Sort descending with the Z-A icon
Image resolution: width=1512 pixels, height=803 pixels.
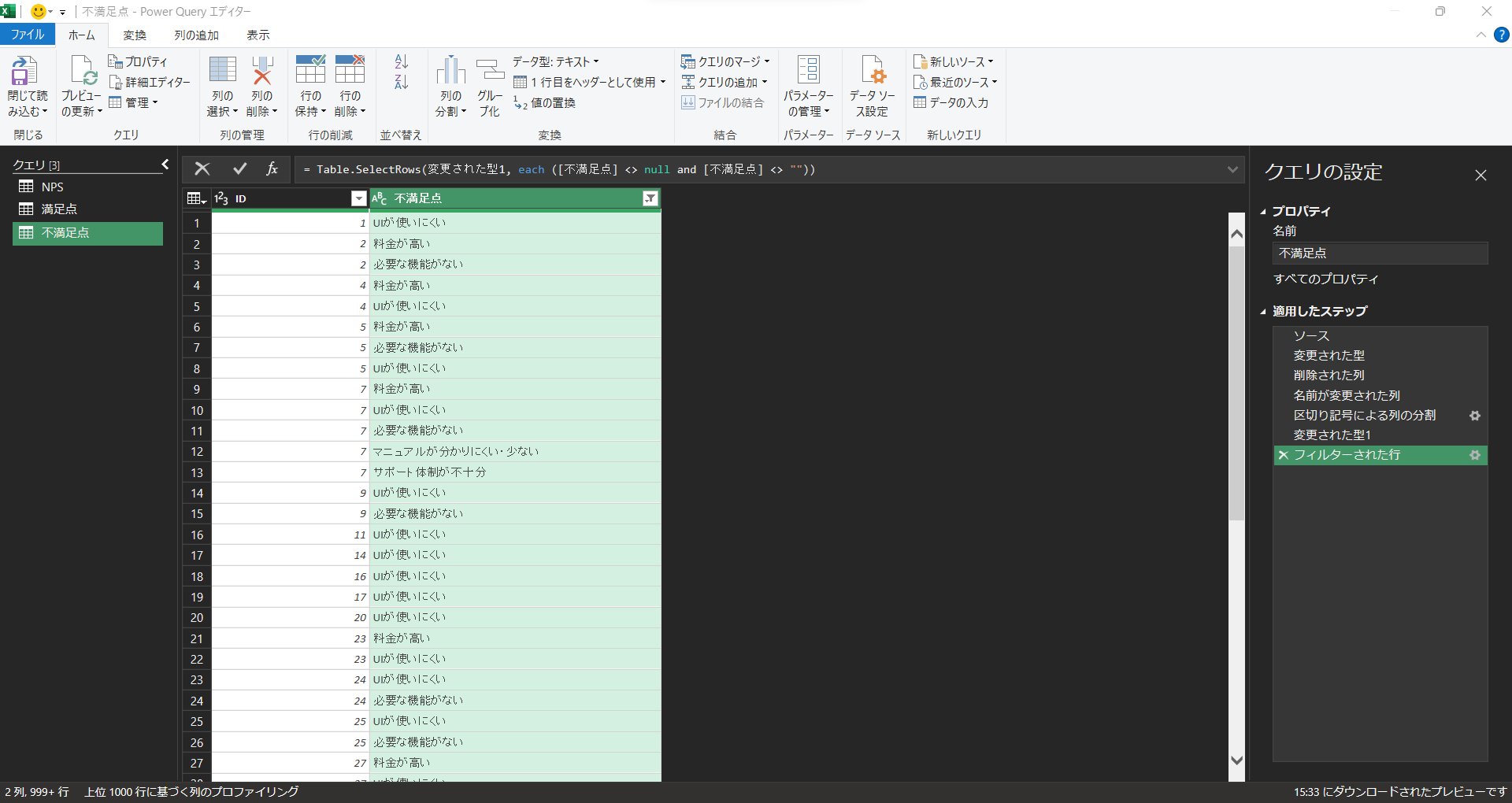pyautogui.click(x=402, y=81)
